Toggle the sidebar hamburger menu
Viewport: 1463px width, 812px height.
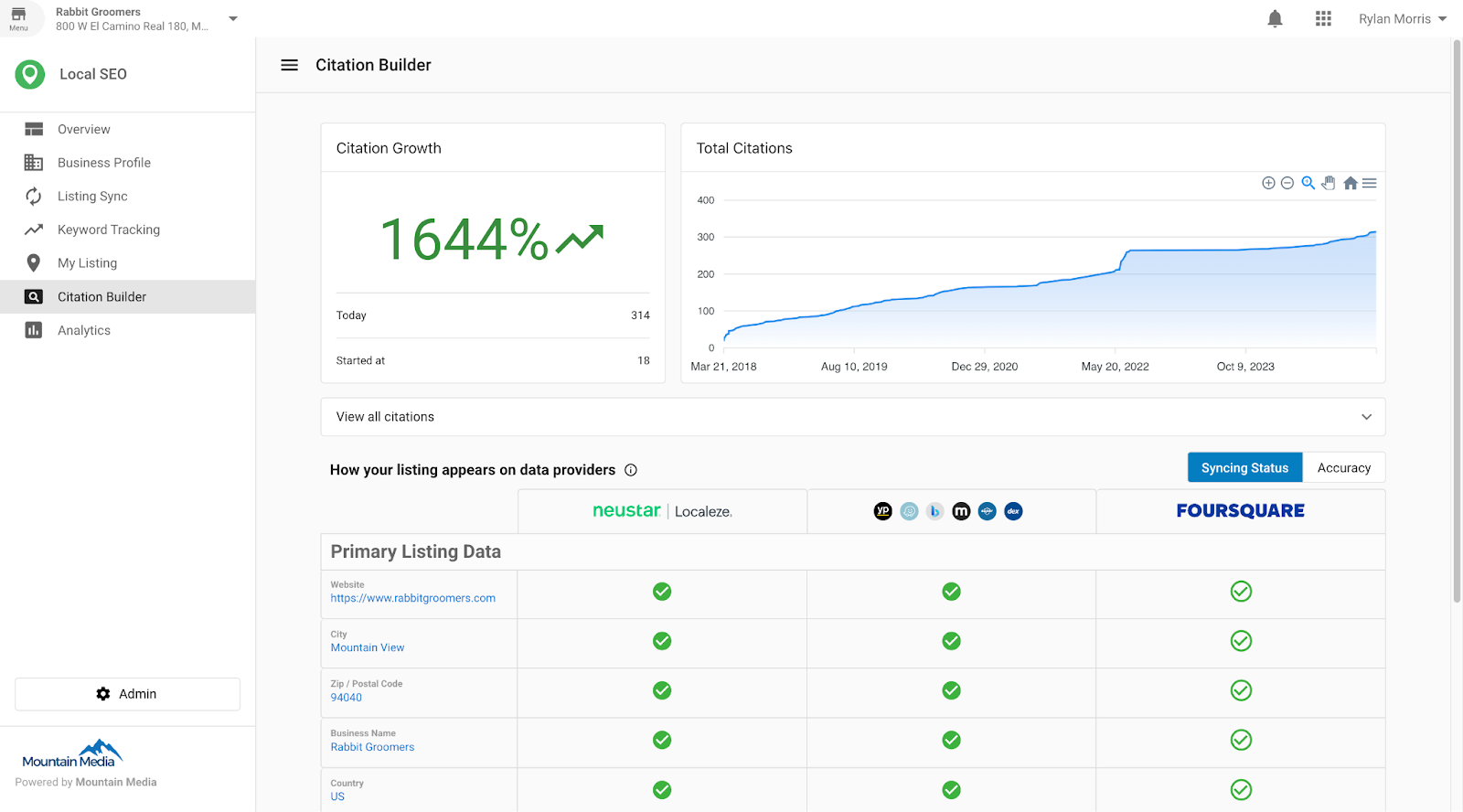tap(289, 65)
